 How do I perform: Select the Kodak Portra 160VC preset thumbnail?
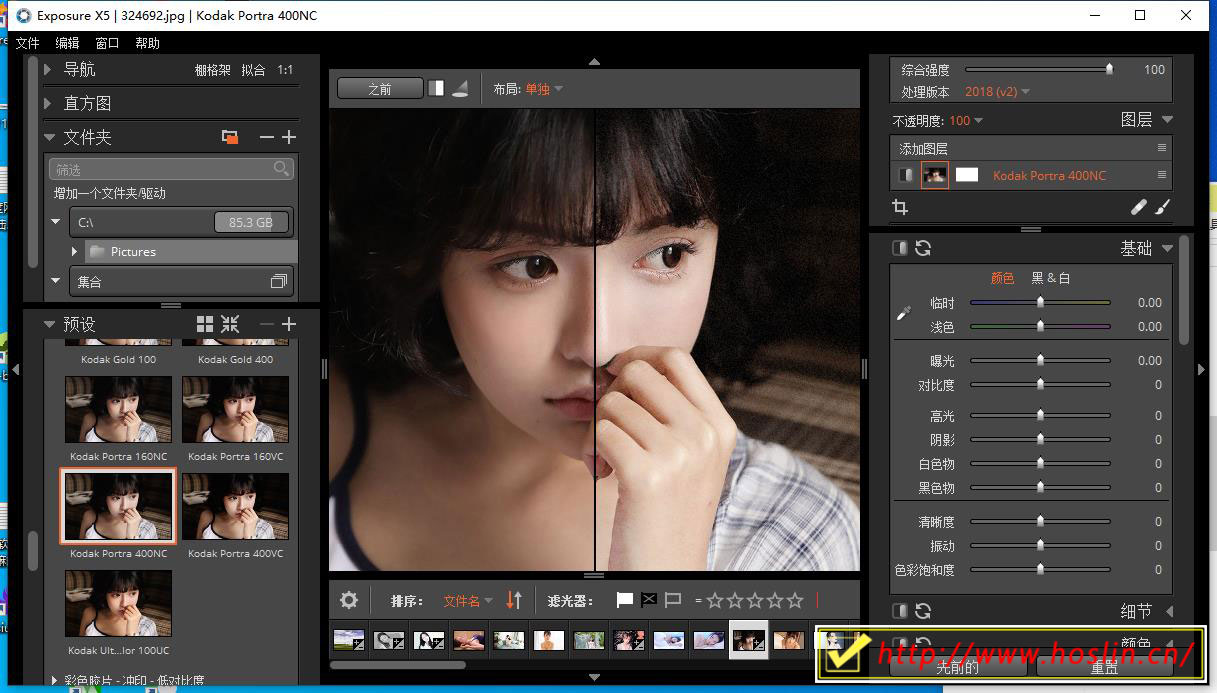coord(236,410)
